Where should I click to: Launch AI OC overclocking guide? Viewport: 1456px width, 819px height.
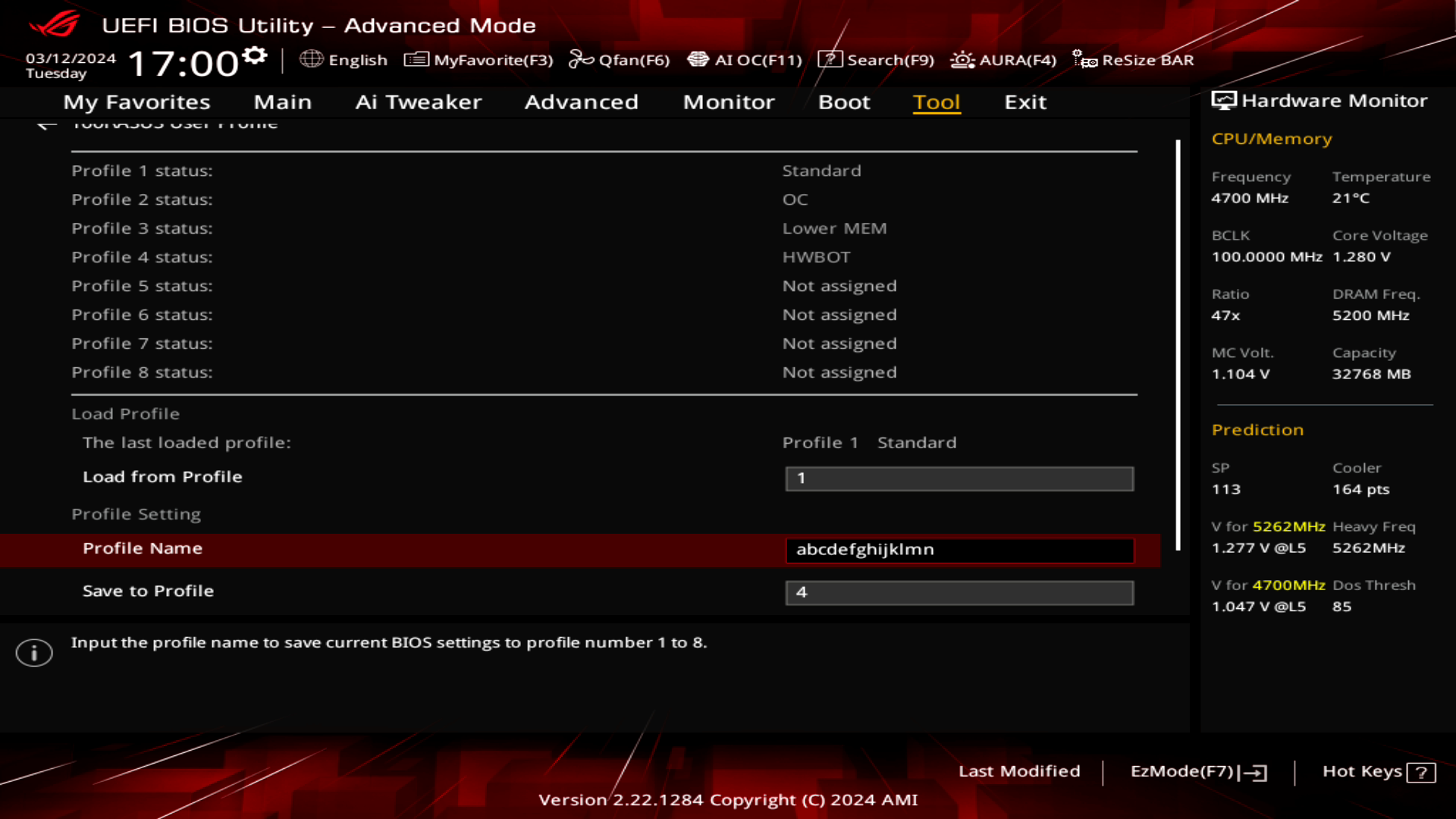[x=745, y=60]
